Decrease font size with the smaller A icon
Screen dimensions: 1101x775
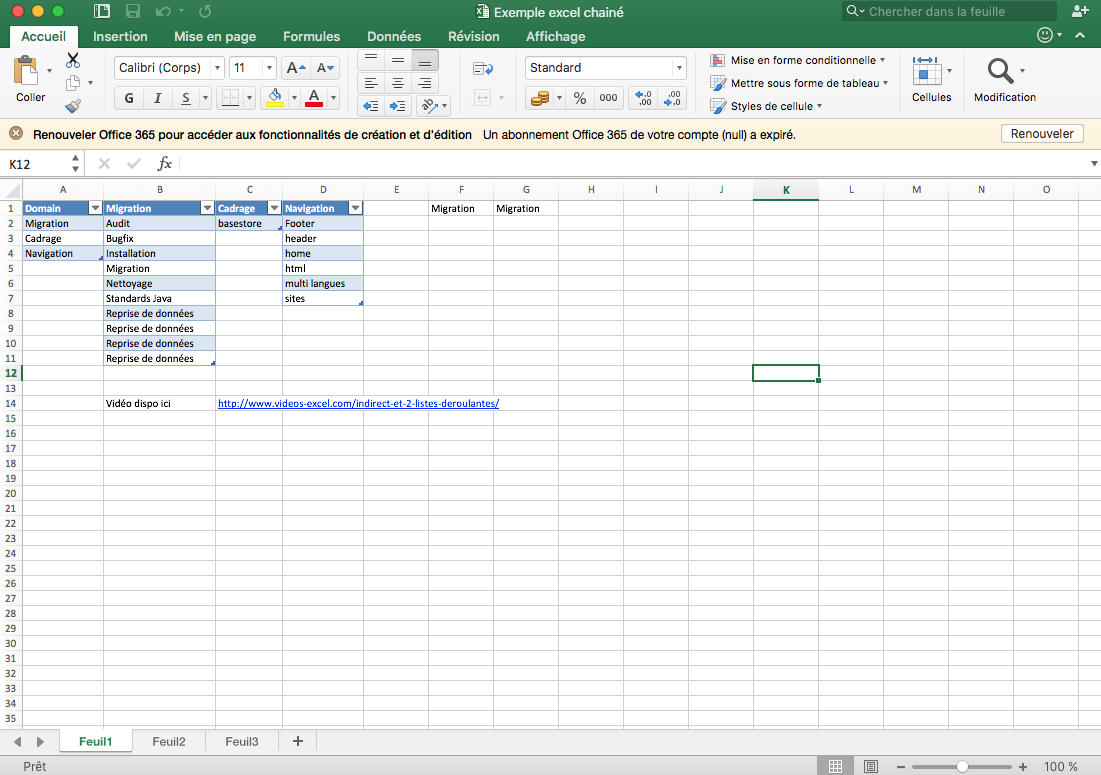(x=325, y=68)
